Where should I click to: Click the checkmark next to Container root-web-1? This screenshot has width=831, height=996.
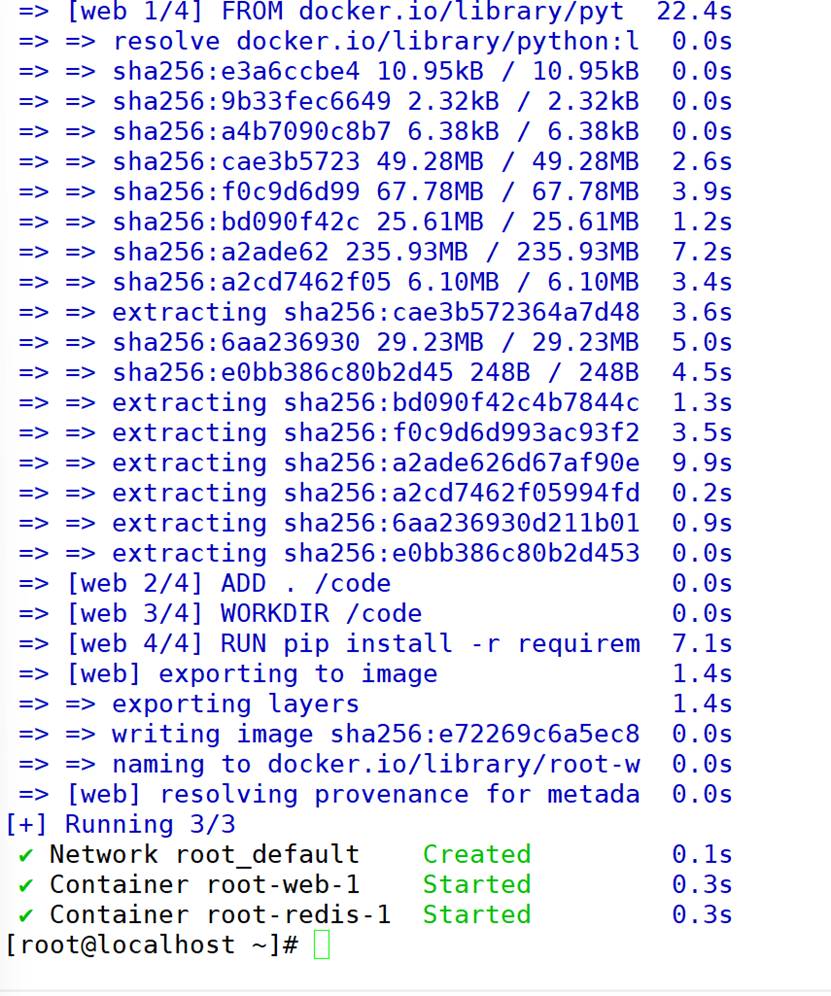click(25, 885)
